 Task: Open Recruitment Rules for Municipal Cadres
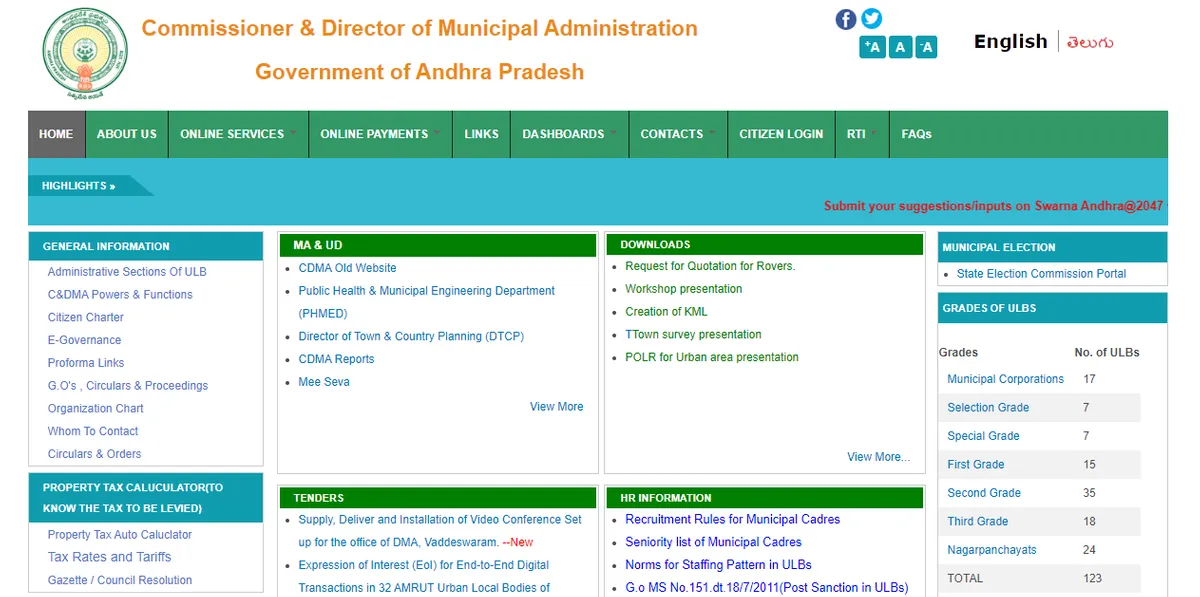point(731,519)
